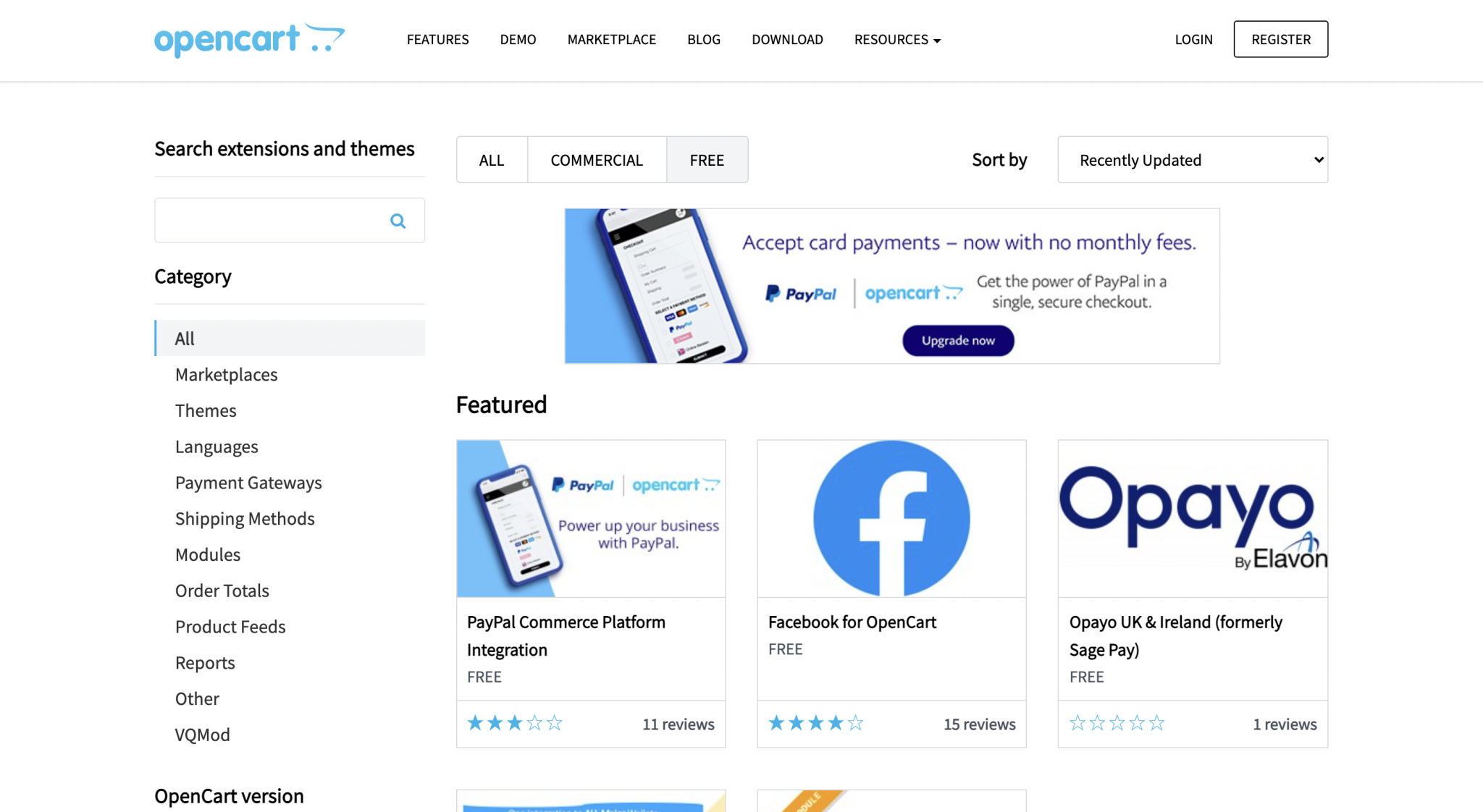Click the PayPal Commerce Platform thumbnail image
The height and width of the screenshot is (812, 1483).
[590, 518]
